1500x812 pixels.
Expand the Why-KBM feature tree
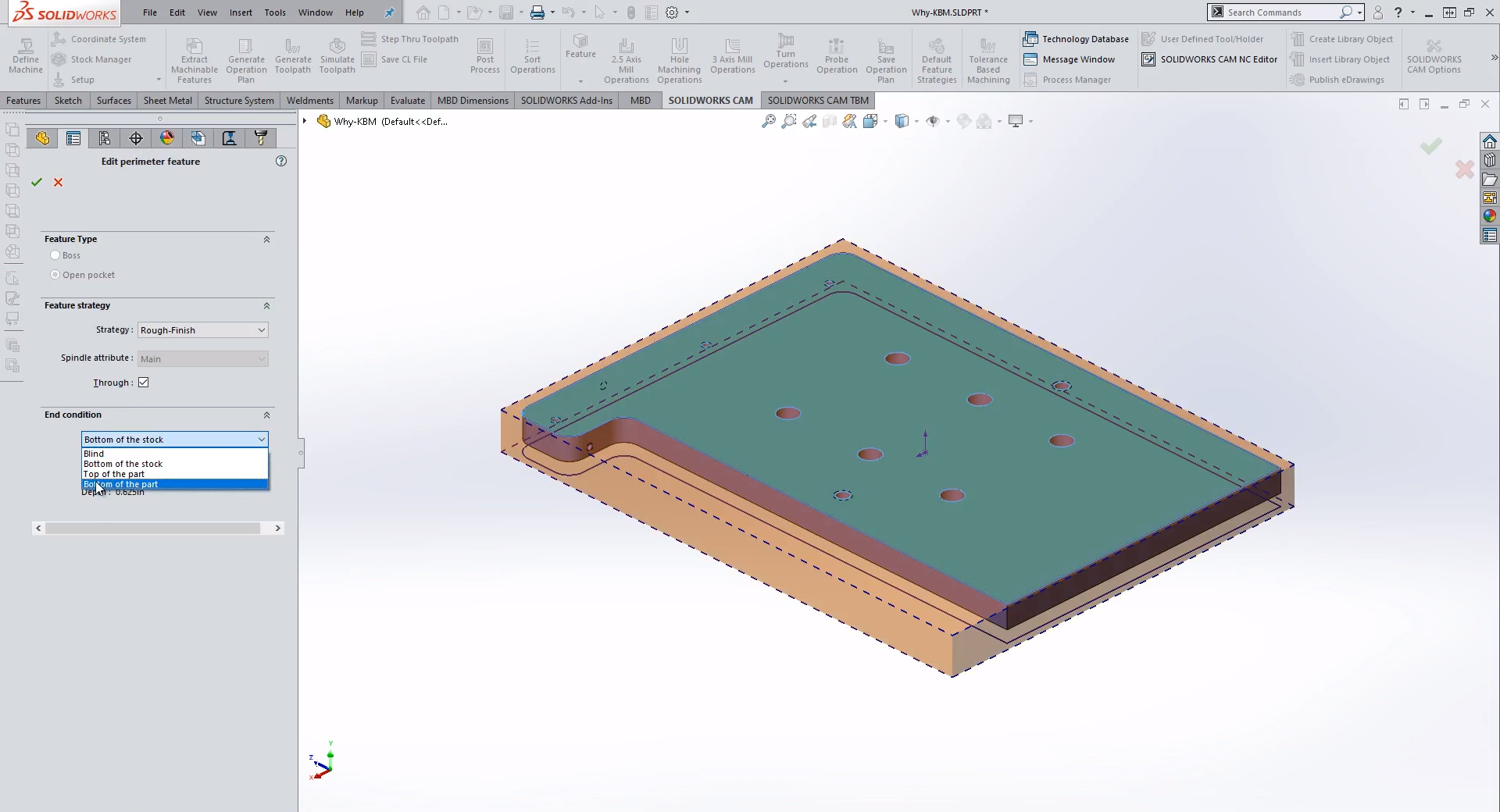tap(305, 121)
